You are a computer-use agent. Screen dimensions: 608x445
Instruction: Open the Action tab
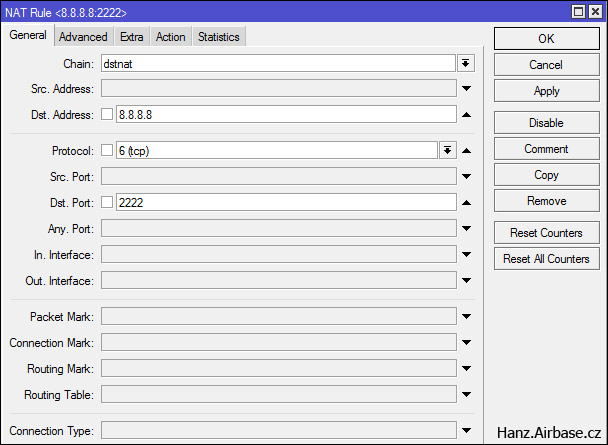pos(171,37)
